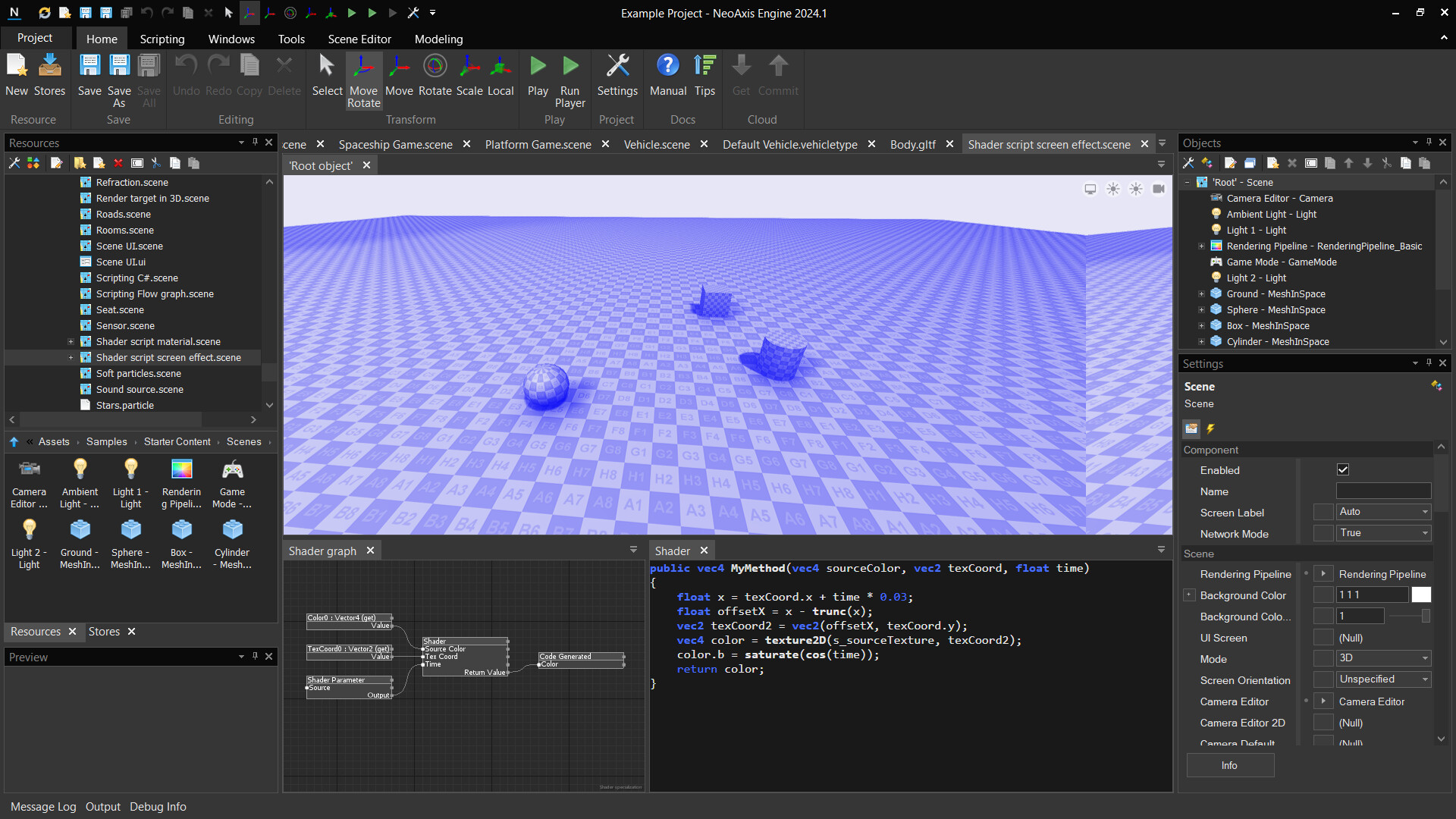Open the Screen Orientation dropdown
1456x819 pixels.
coord(1383,679)
